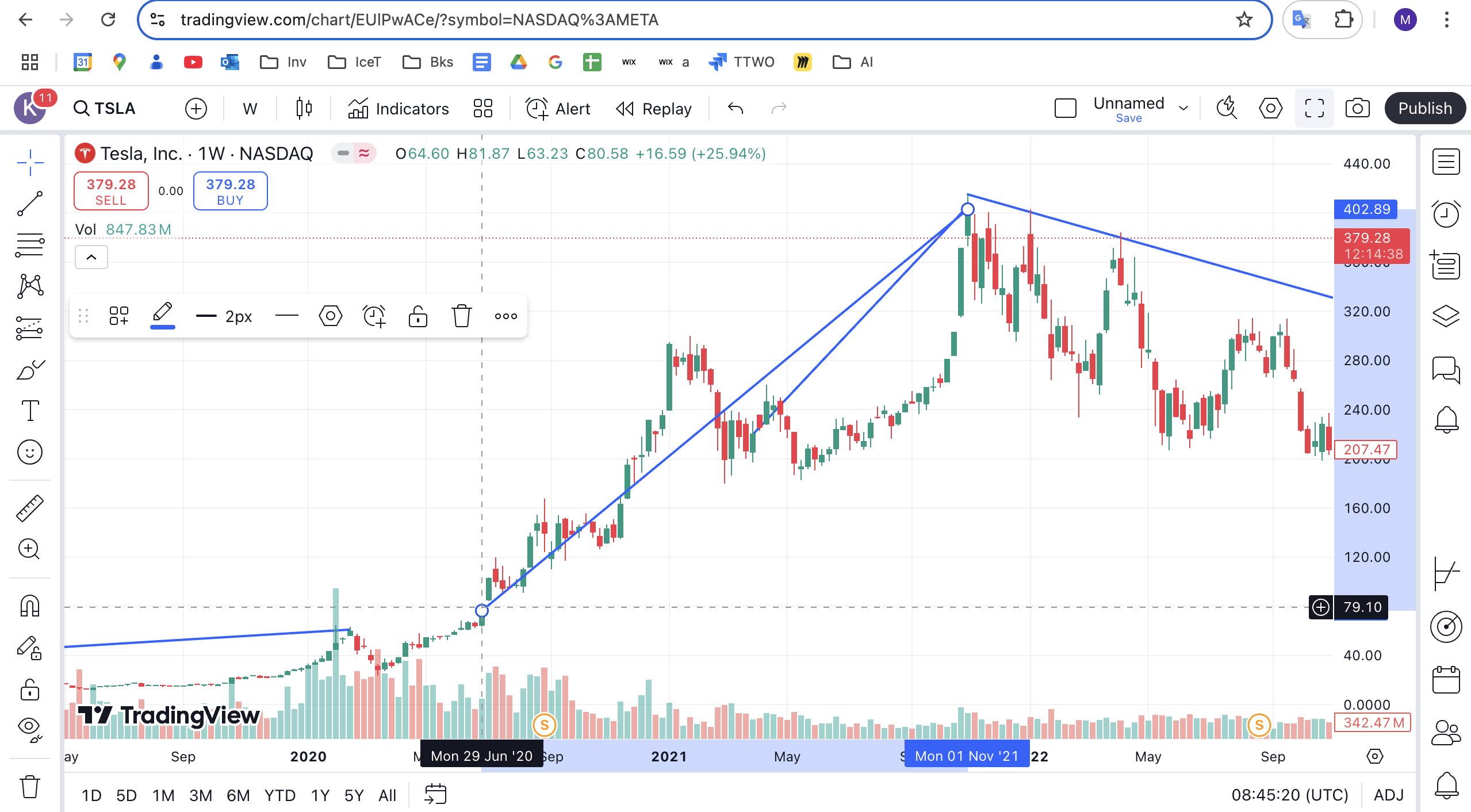Screen dimensions: 1471x812
Task: Save the Unnamed chart layout
Action: point(1128,118)
